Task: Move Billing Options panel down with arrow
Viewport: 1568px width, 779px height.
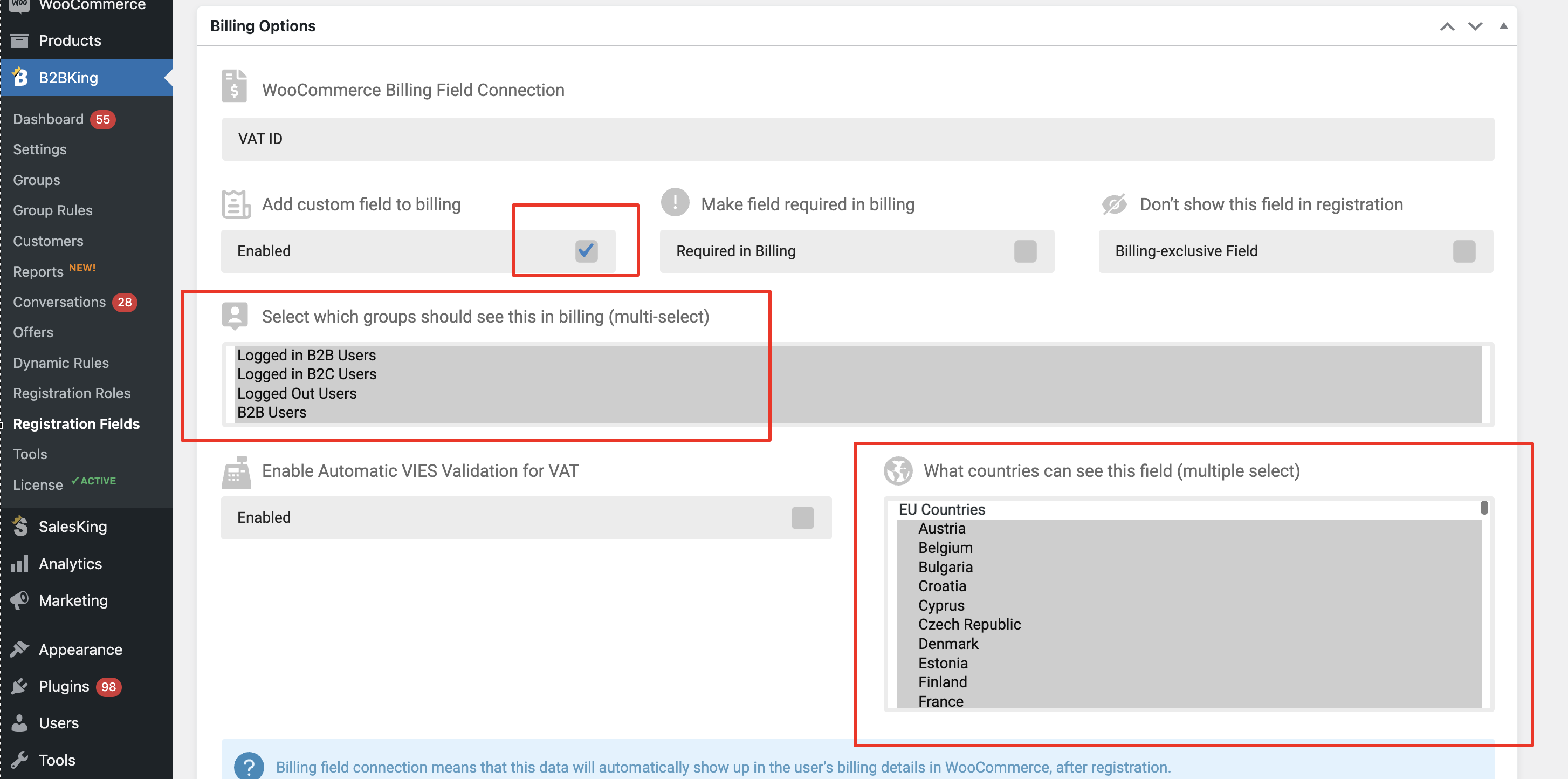Action: [x=1475, y=26]
